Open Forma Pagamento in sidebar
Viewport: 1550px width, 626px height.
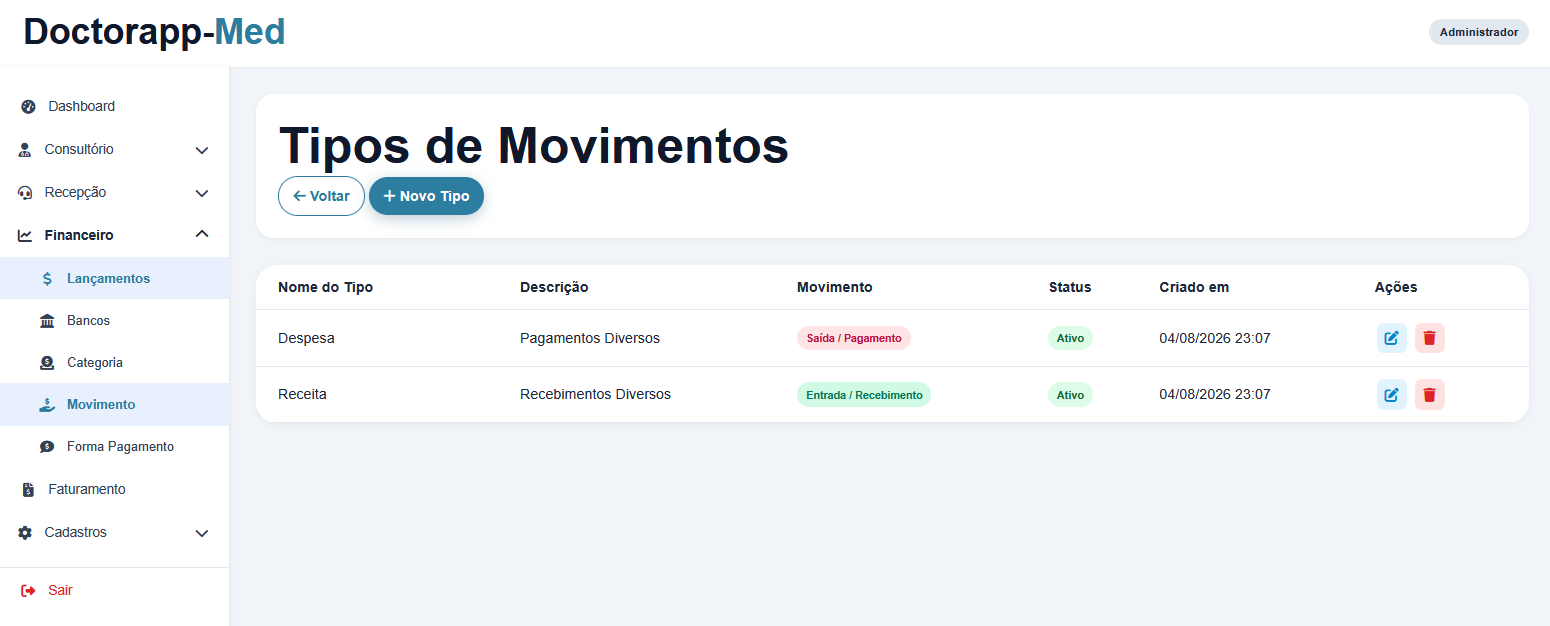[x=114, y=446]
